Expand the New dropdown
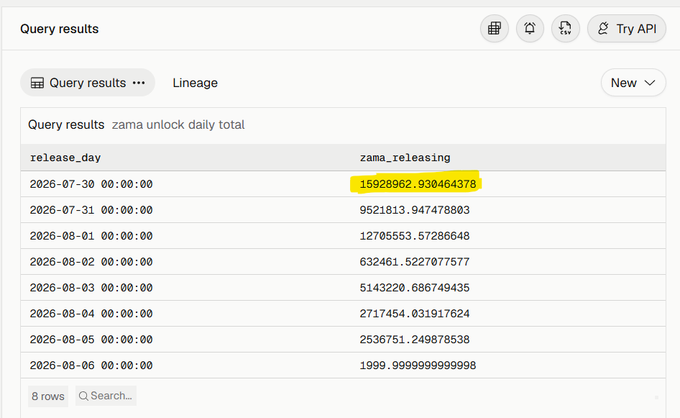Viewport: 680px width, 418px height. point(633,83)
